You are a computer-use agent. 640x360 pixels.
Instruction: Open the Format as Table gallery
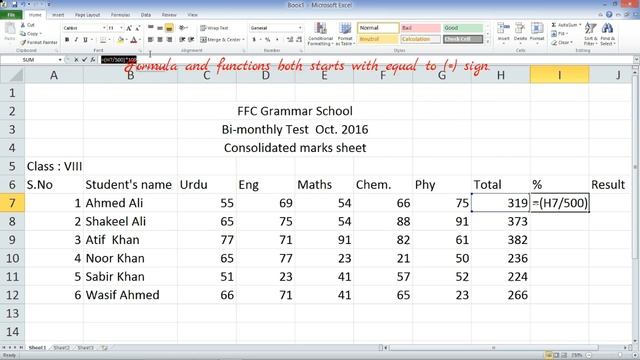[345, 34]
